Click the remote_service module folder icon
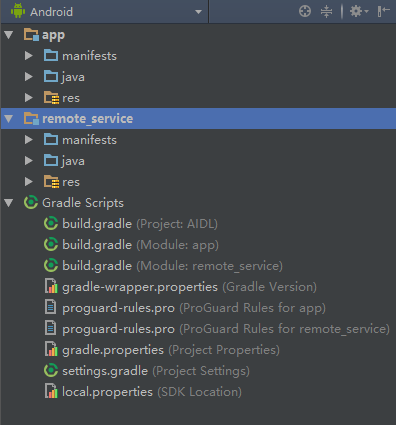Screen dimensions: 396x425 [x=31, y=119]
